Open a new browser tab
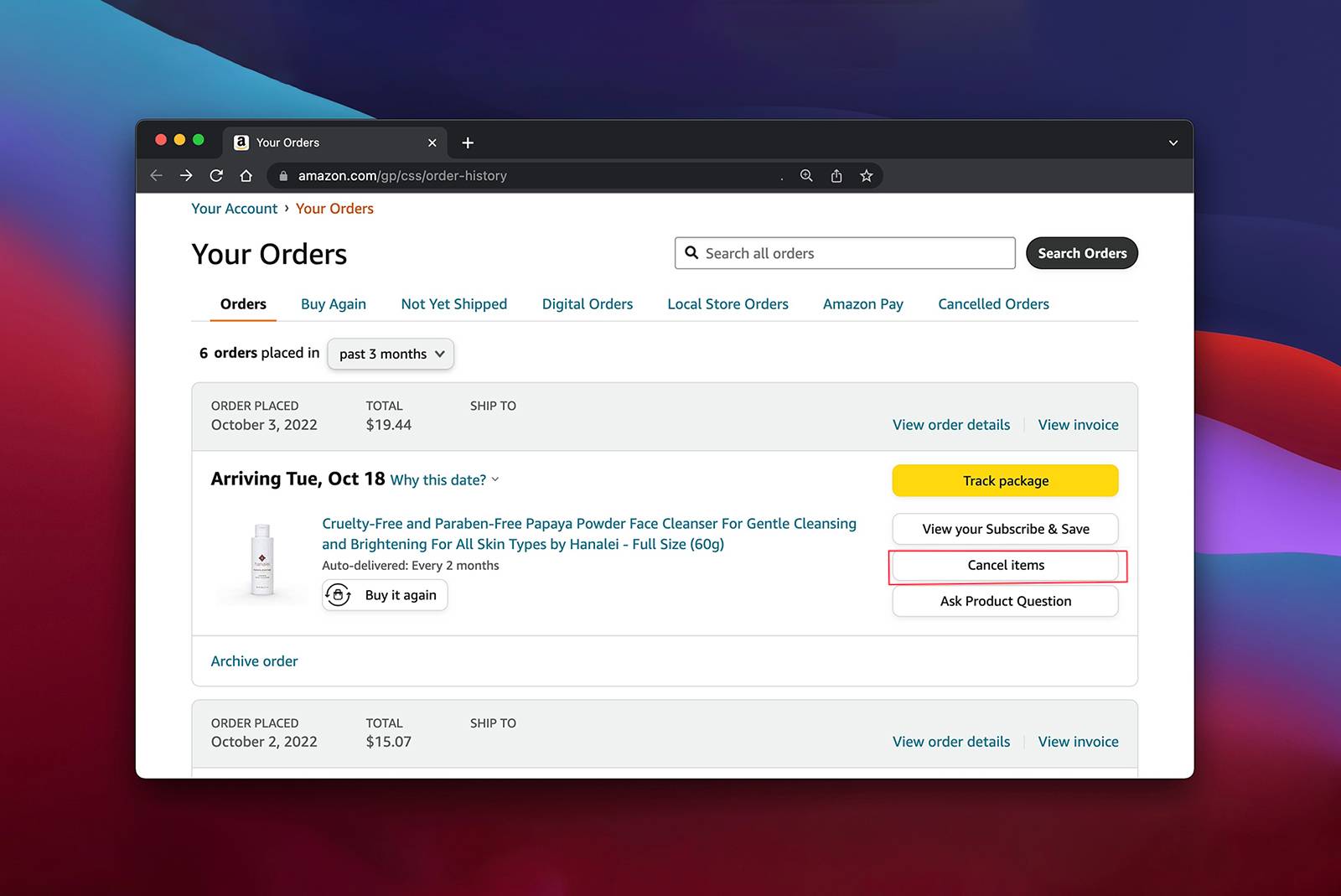1341x896 pixels. click(468, 142)
